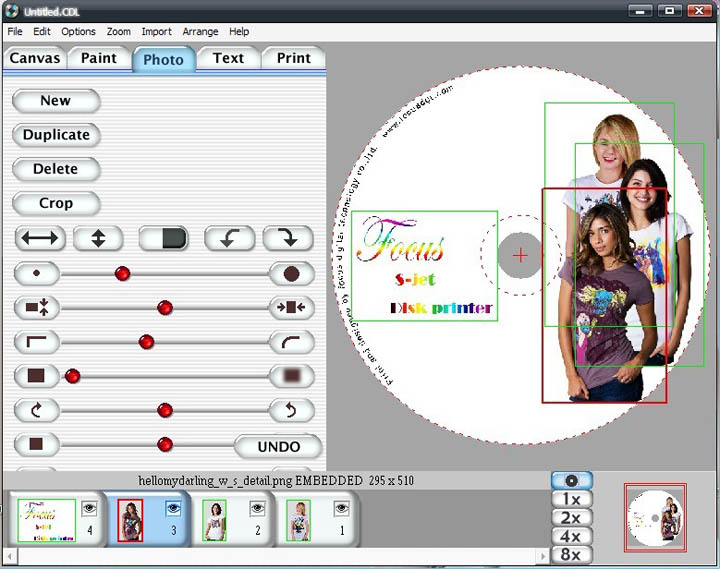
Task: Open the Arrange menu
Action: 200,32
